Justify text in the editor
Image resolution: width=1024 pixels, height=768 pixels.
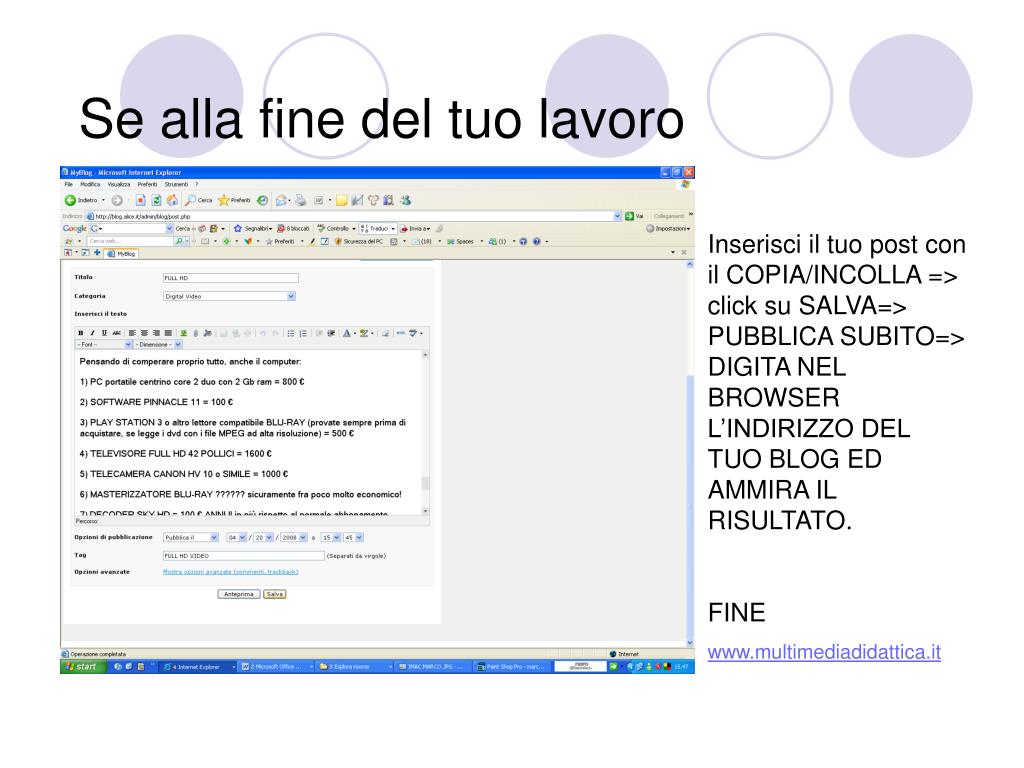click(168, 333)
